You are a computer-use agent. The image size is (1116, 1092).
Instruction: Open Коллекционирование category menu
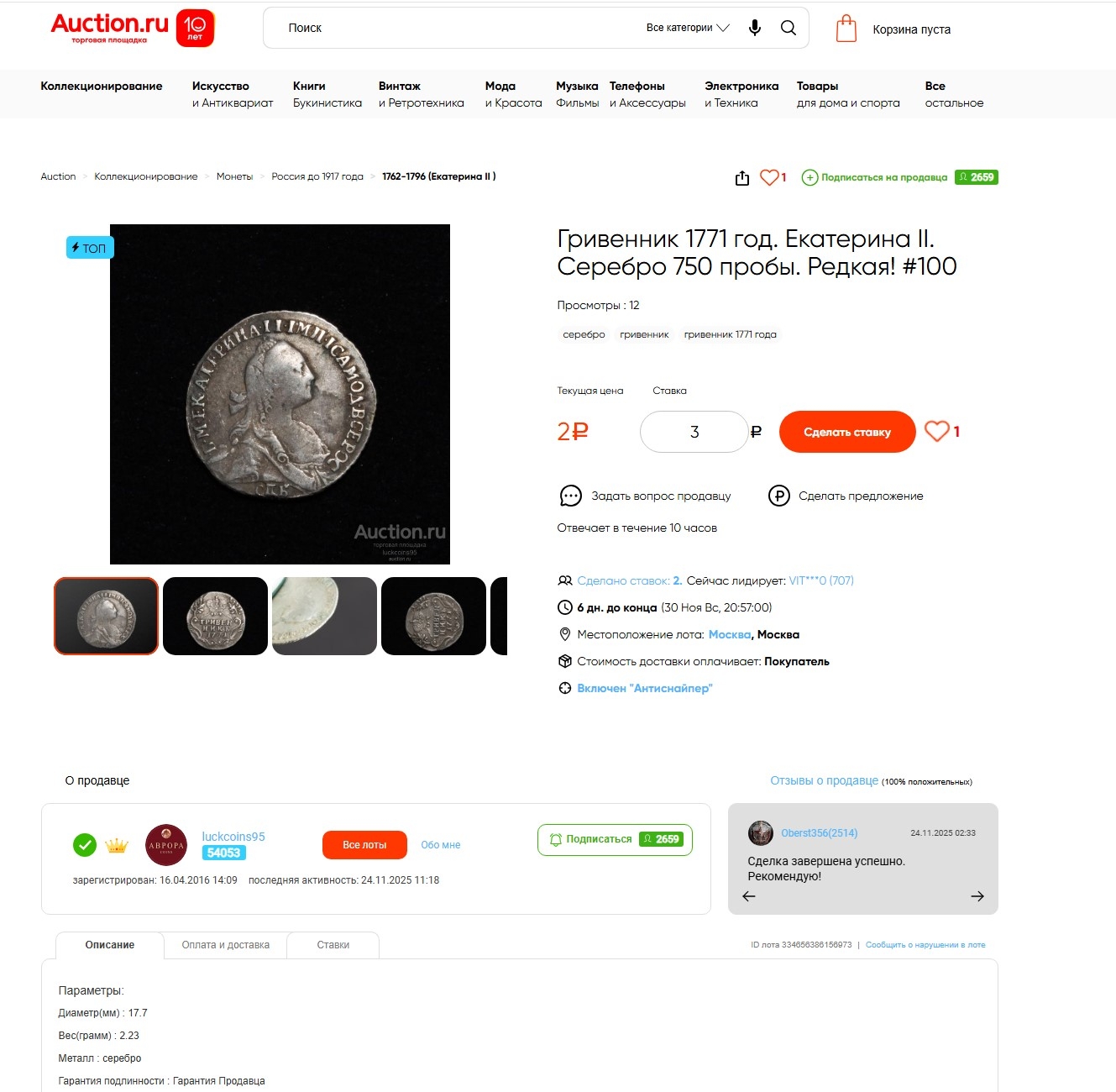click(x=102, y=86)
